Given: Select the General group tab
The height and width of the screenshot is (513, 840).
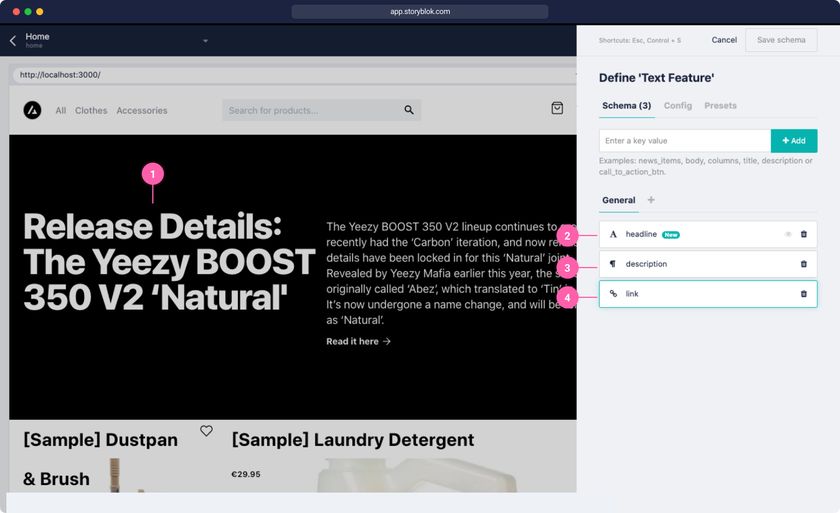Looking at the screenshot, I should (619, 200).
